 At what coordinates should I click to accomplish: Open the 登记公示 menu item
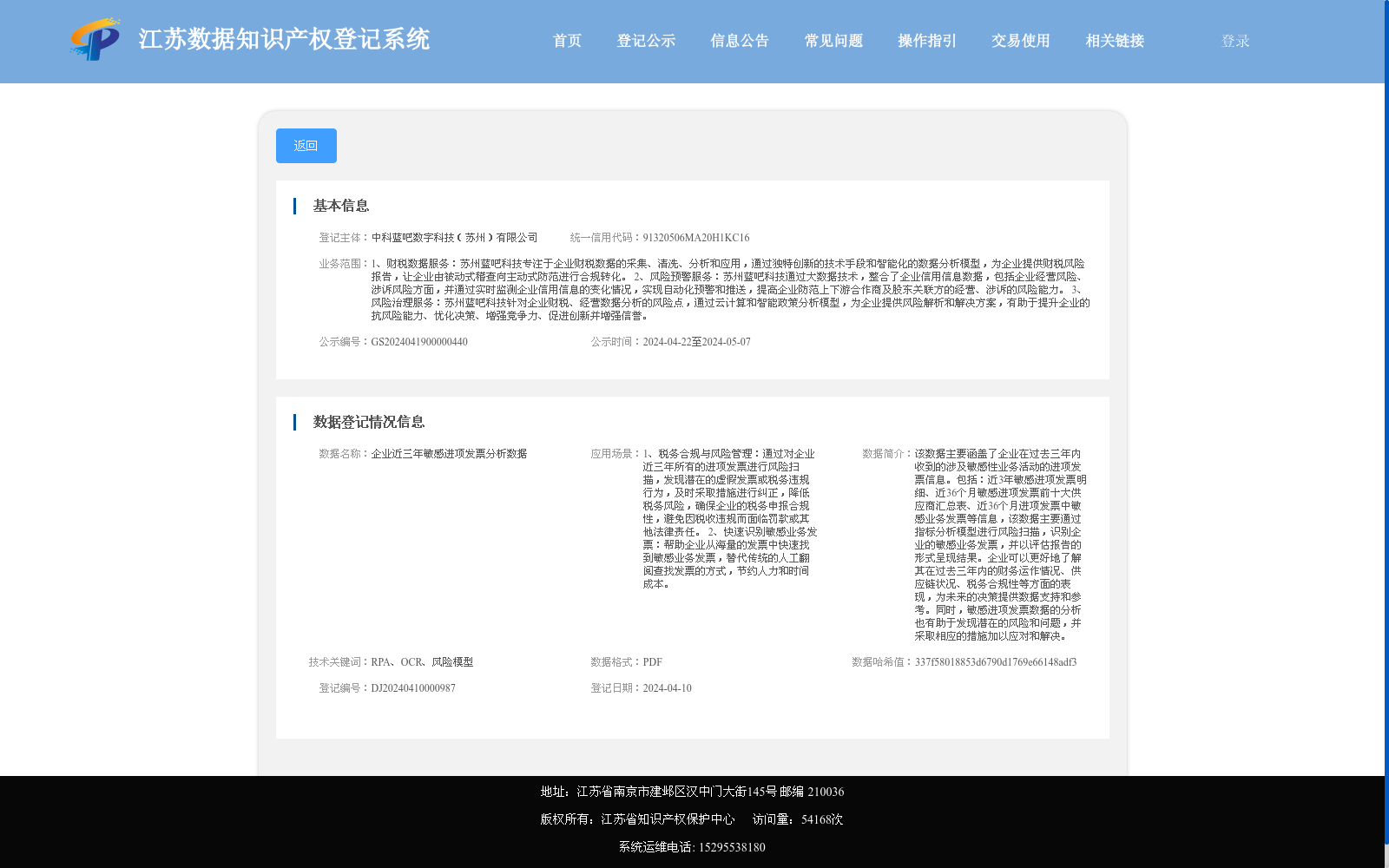coord(646,41)
